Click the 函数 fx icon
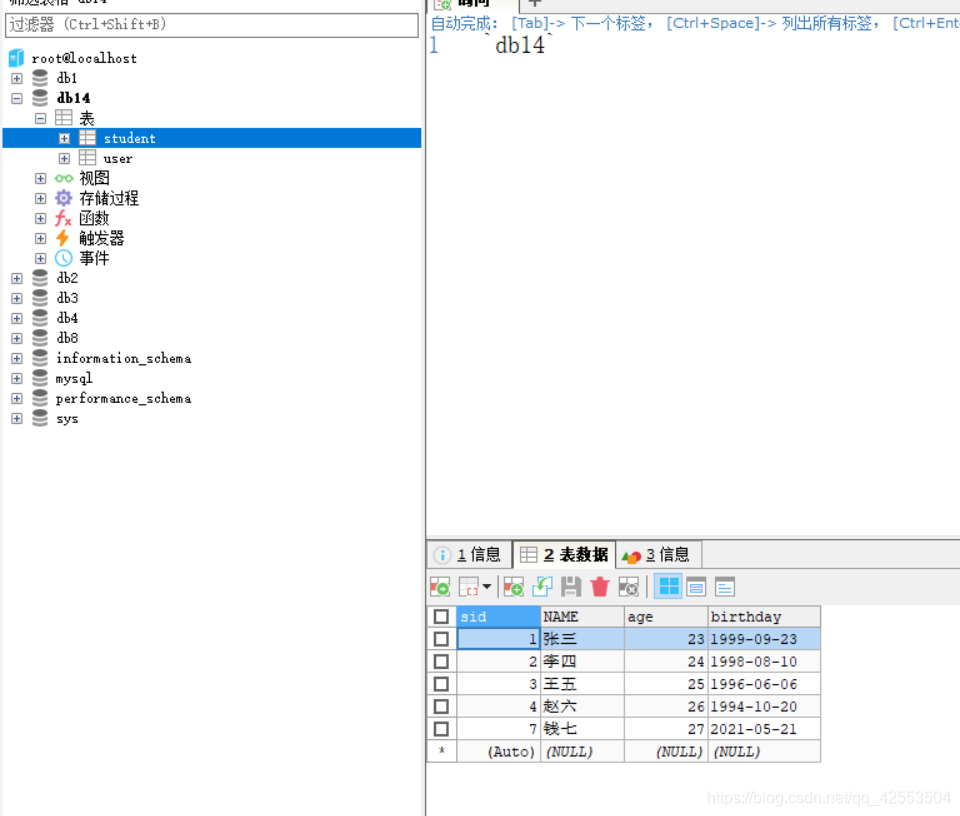Viewport: 960px width, 816px height. (x=64, y=218)
